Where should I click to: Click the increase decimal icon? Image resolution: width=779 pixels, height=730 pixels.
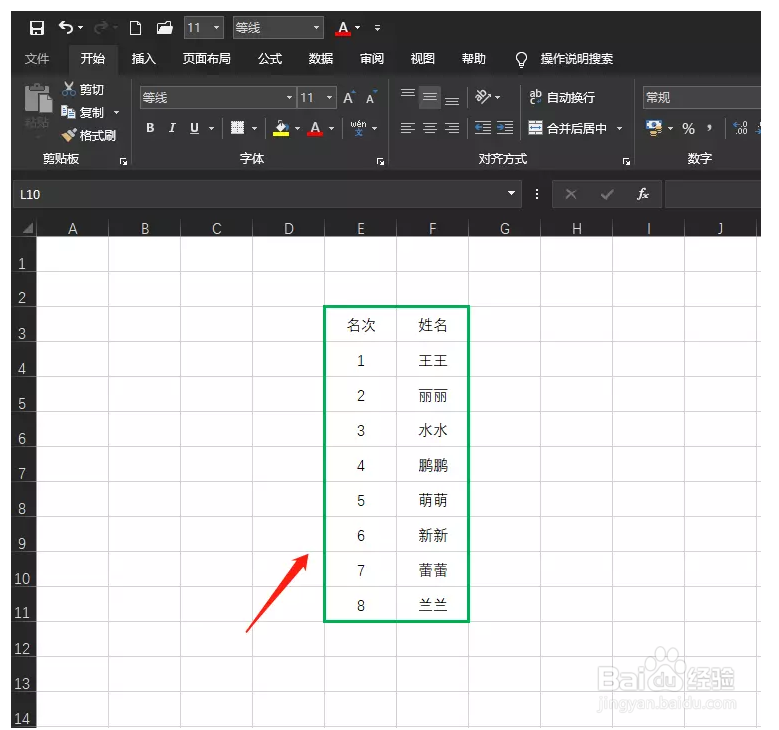(740, 128)
